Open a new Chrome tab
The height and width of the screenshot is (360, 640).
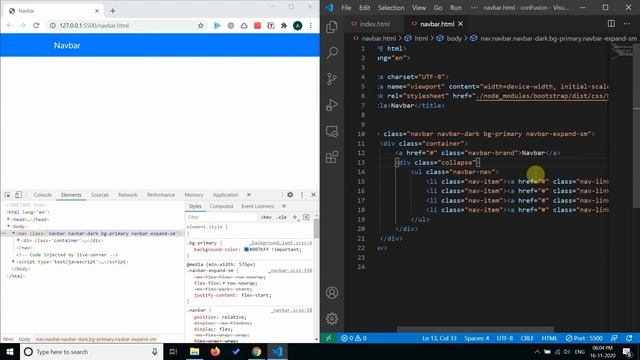tap(113, 11)
